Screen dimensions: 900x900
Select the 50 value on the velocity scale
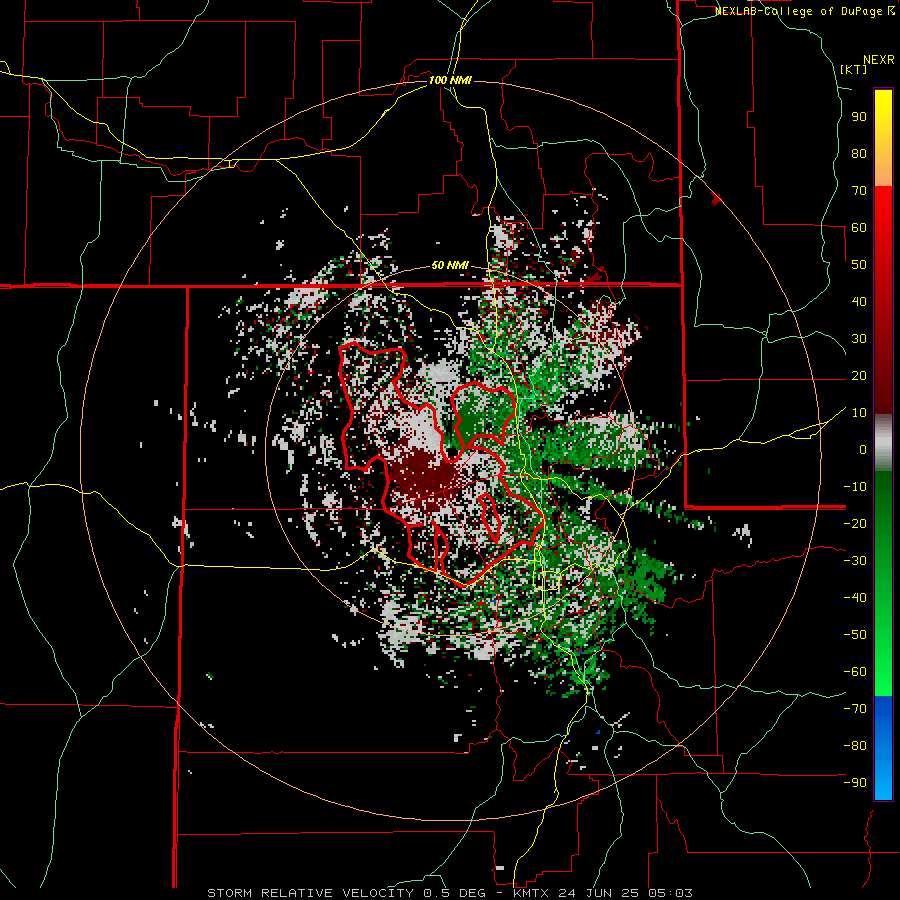pos(859,265)
